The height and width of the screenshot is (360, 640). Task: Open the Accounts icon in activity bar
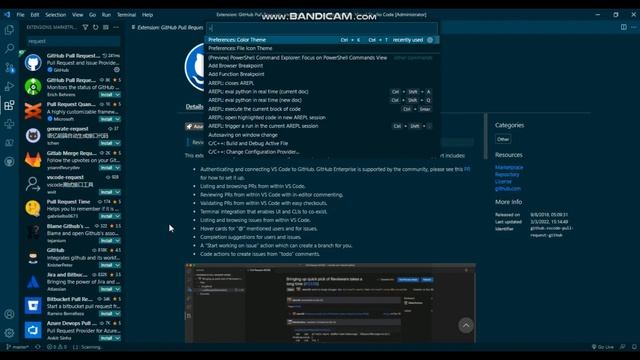(9, 314)
